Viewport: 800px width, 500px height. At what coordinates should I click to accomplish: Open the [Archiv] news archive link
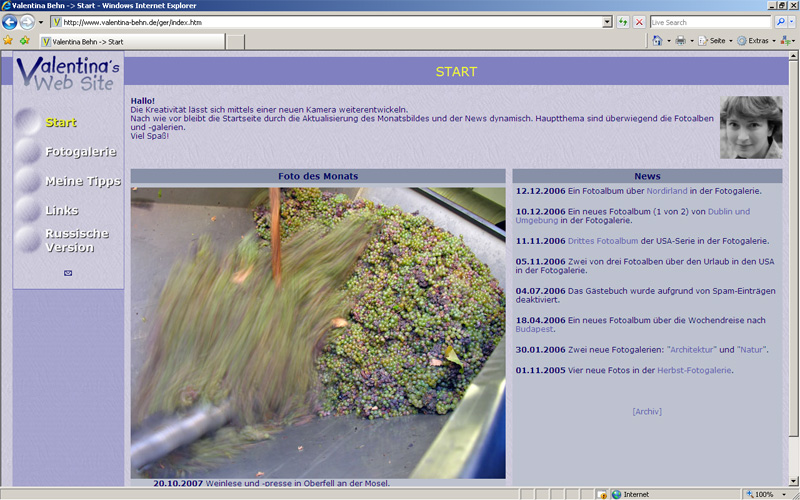tap(647, 411)
